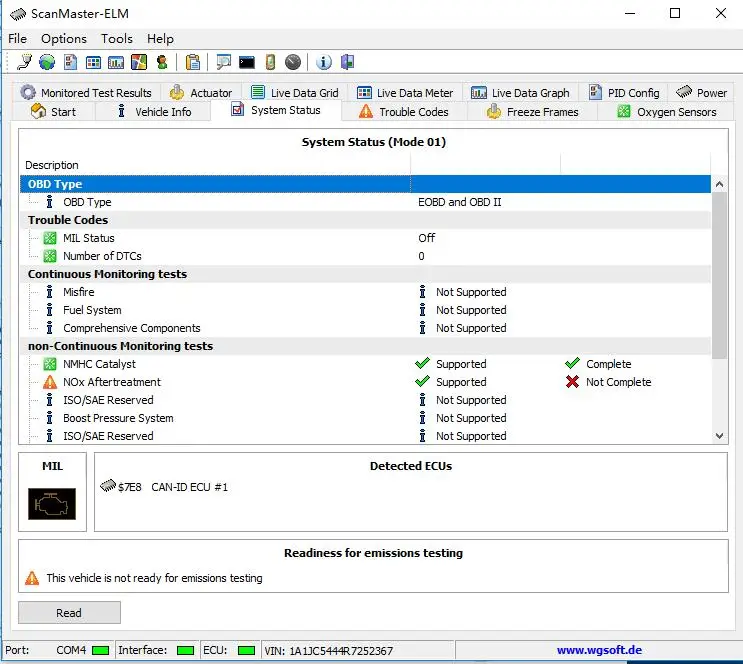
Task: Click the exit door toolbar icon
Action: 347,62
